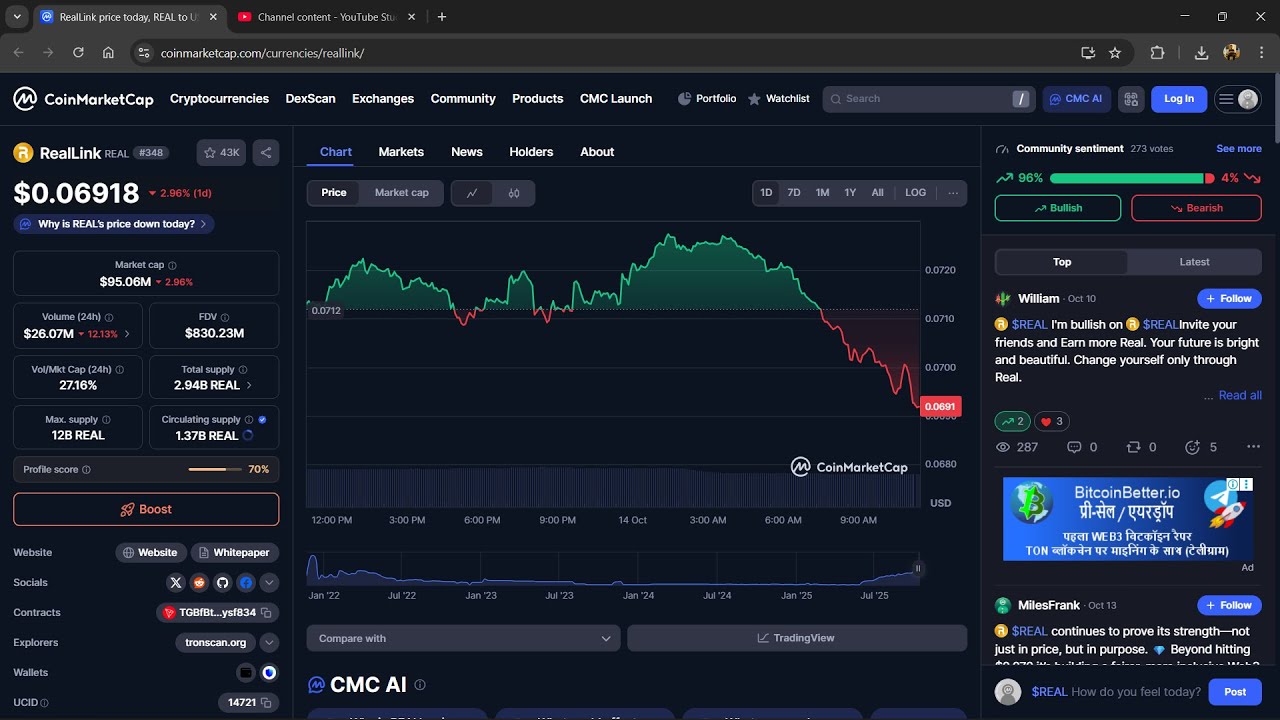
Task: Click the community sentiment percentage bar
Action: (x=1132, y=178)
